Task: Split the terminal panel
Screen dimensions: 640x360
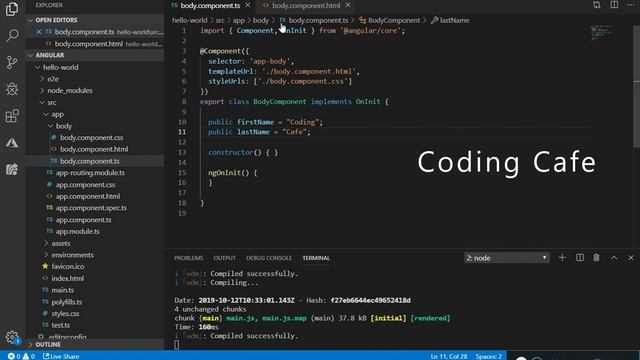Action: (580, 258)
